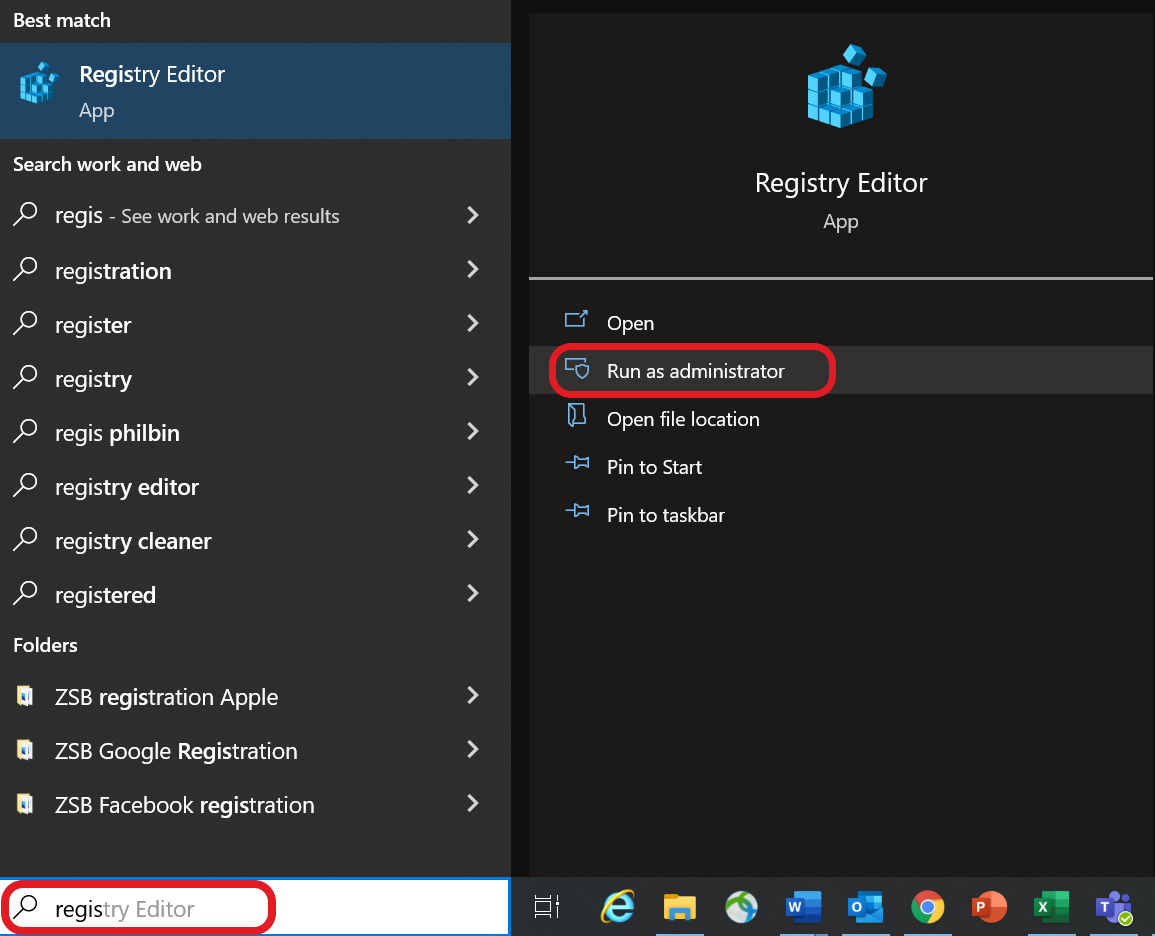Screen dimensions: 1155x936
Task: Open Internet Explorer from the taskbar
Action: (x=618, y=907)
